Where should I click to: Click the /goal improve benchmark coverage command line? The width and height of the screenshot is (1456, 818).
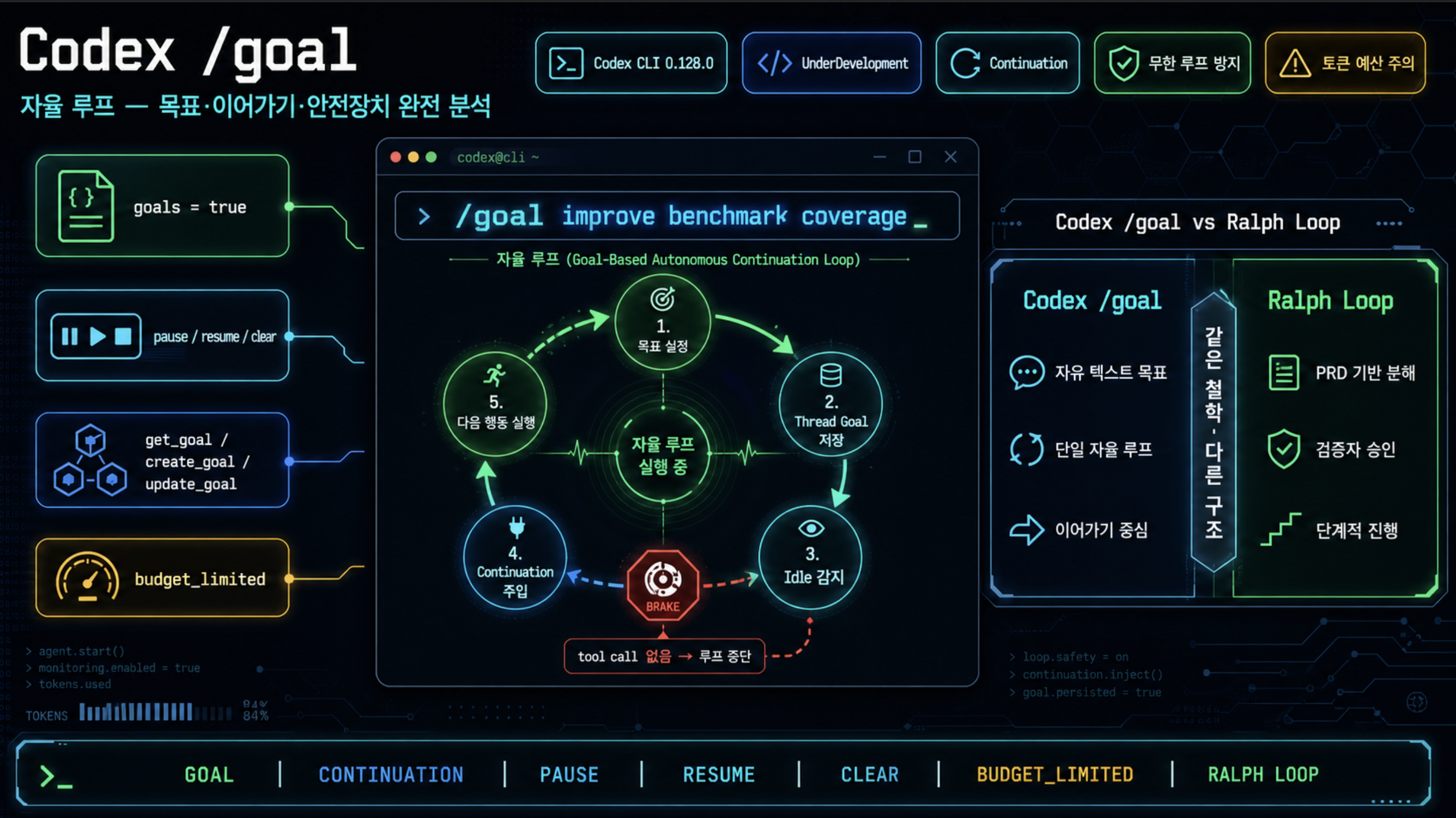677,216
